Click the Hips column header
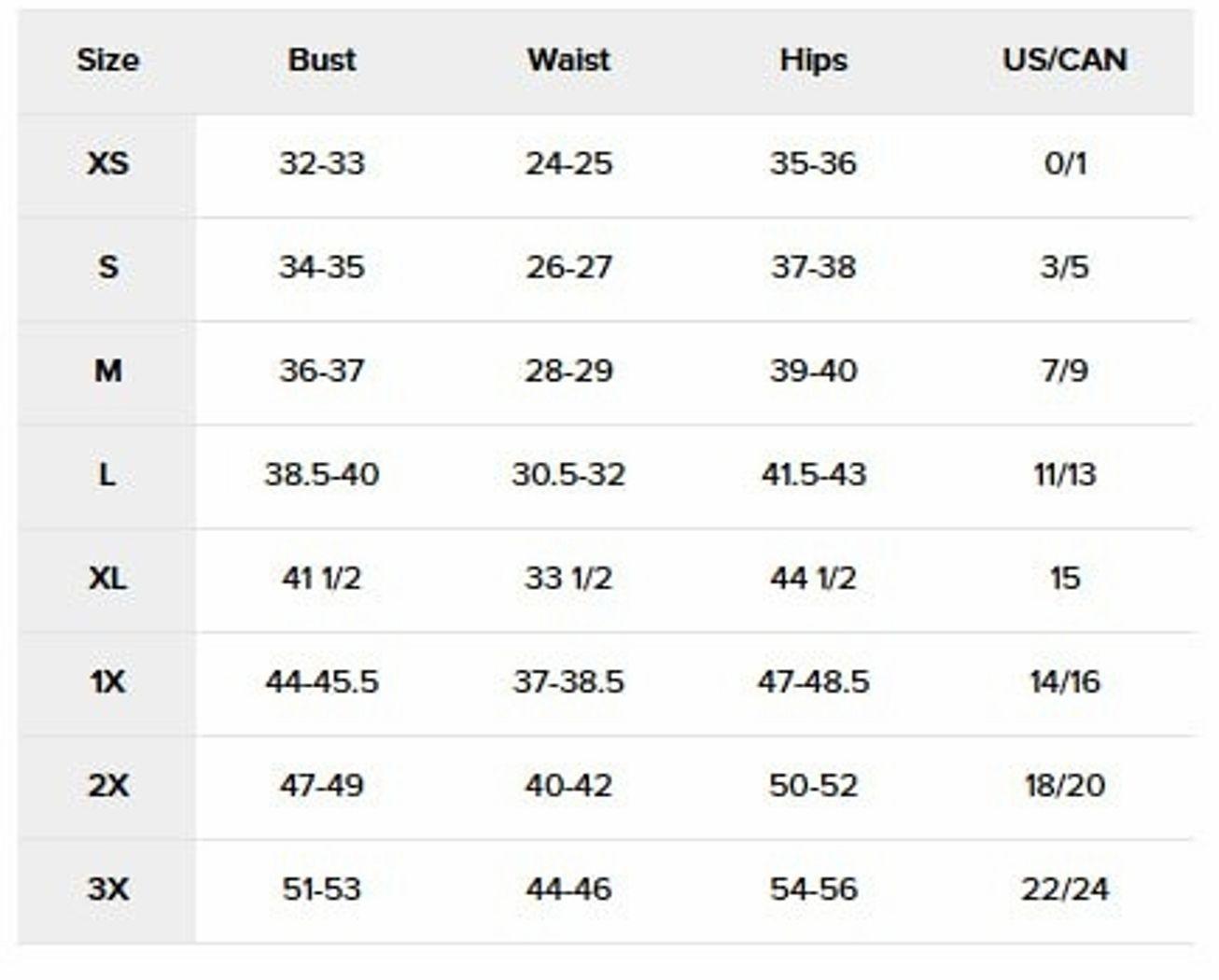The width and height of the screenshot is (1219, 980). 813,61
